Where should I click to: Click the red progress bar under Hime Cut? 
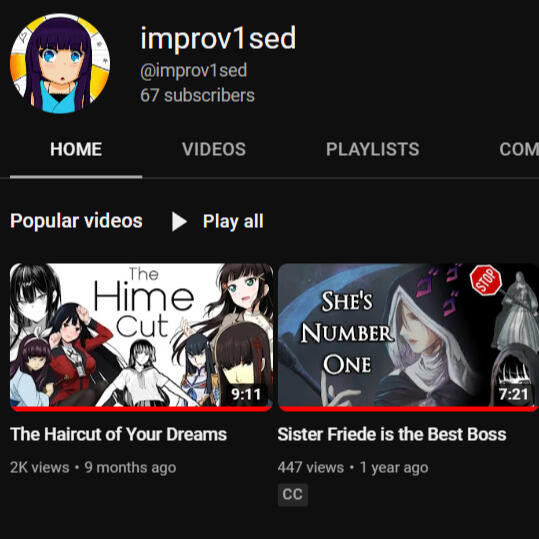pyautogui.click(x=141, y=409)
